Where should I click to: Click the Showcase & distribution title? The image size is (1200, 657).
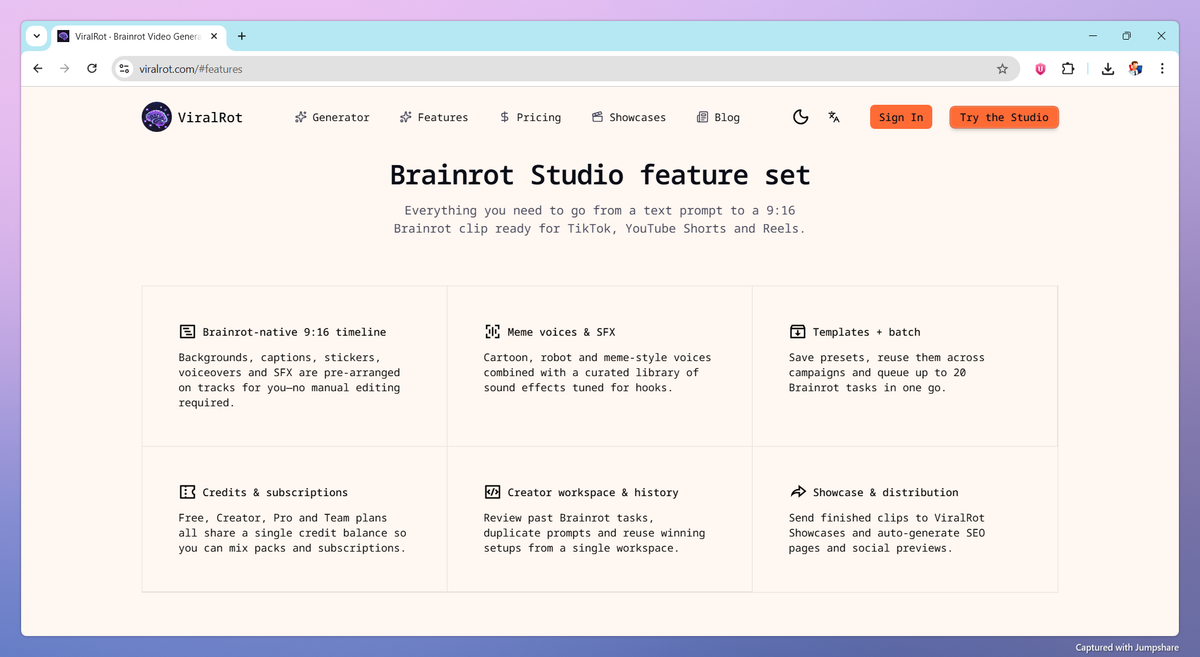pos(885,492)
